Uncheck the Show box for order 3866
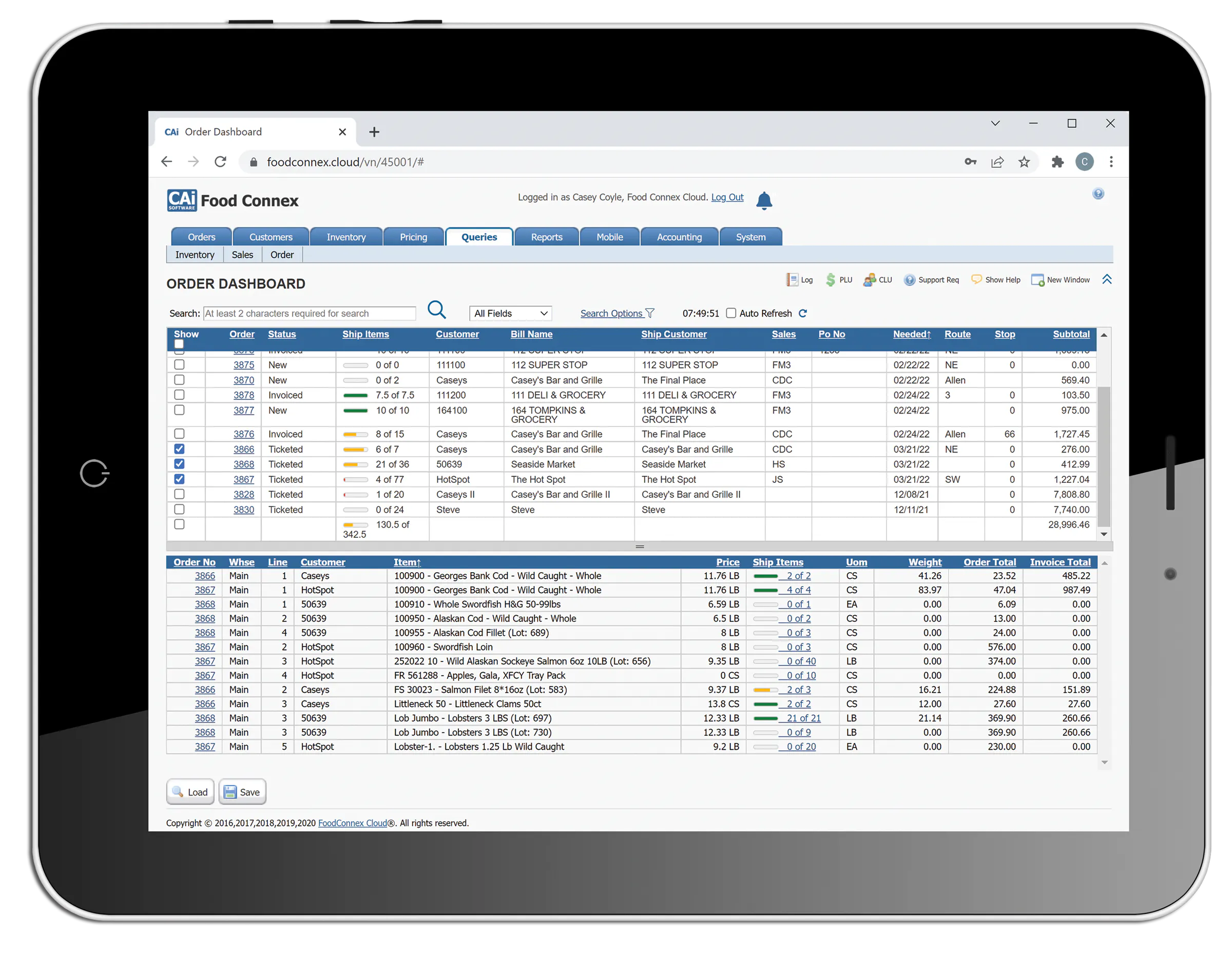Viewport: 1232px width, 954px height. click(x=179, y=449)
